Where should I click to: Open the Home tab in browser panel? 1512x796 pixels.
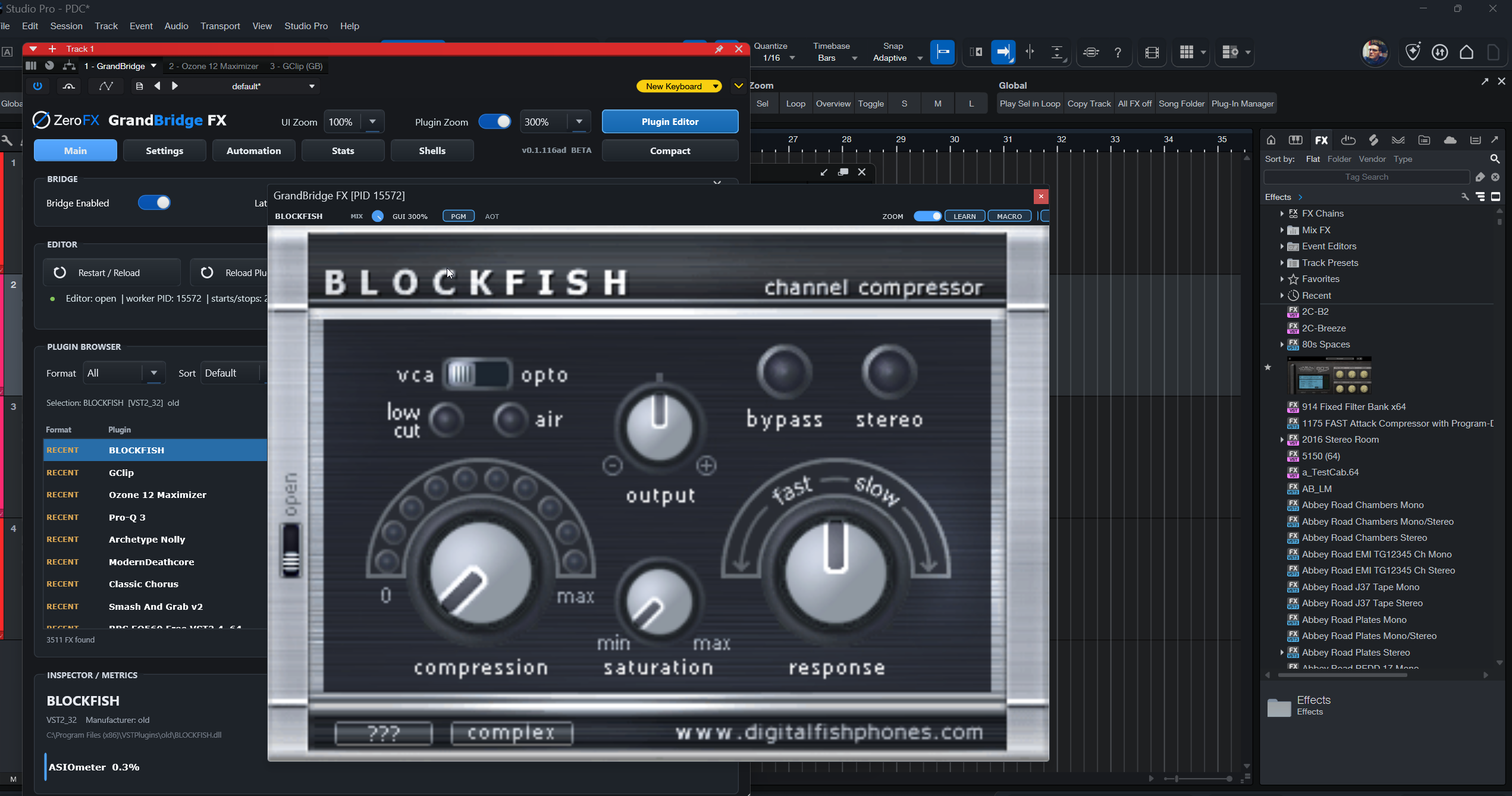pos(1271,140)
